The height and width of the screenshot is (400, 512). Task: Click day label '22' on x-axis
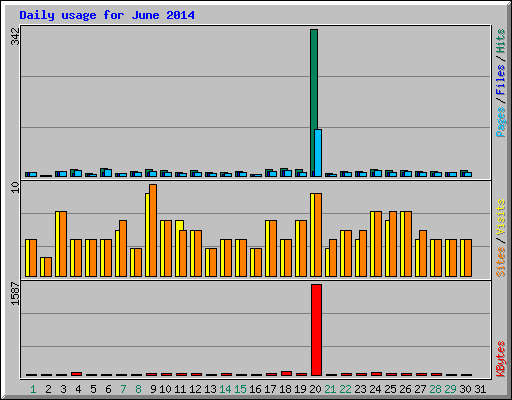tap(345, 389)
